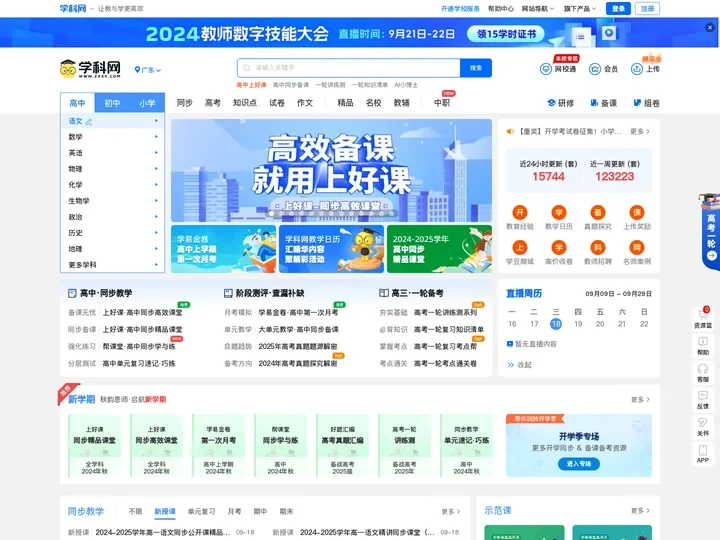Click the 名师案例 icon
Screen dimensions: 720x540
pyautogui.click(x=637, y=248)
